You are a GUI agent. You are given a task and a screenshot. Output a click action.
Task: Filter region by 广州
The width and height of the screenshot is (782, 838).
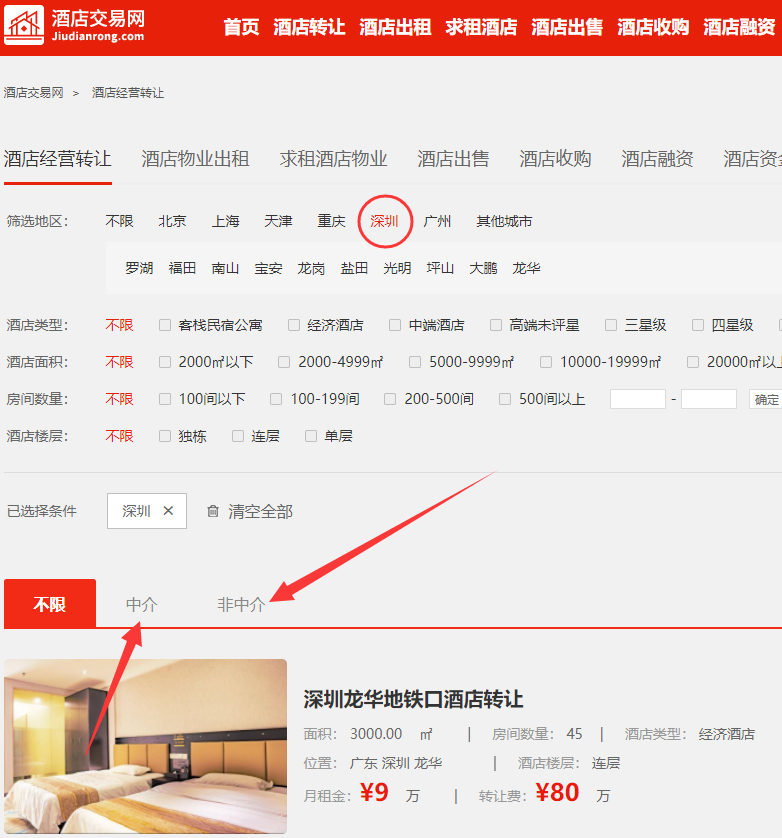(x=437, y=221)
